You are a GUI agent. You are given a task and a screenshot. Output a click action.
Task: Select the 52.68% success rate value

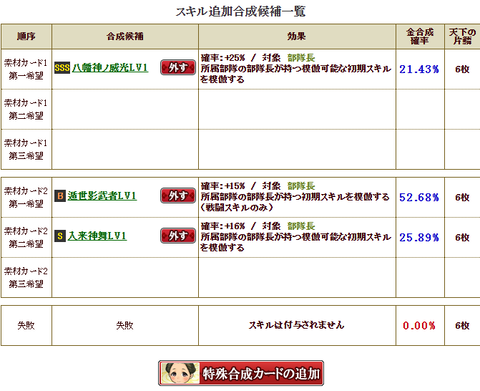point(419,197)
